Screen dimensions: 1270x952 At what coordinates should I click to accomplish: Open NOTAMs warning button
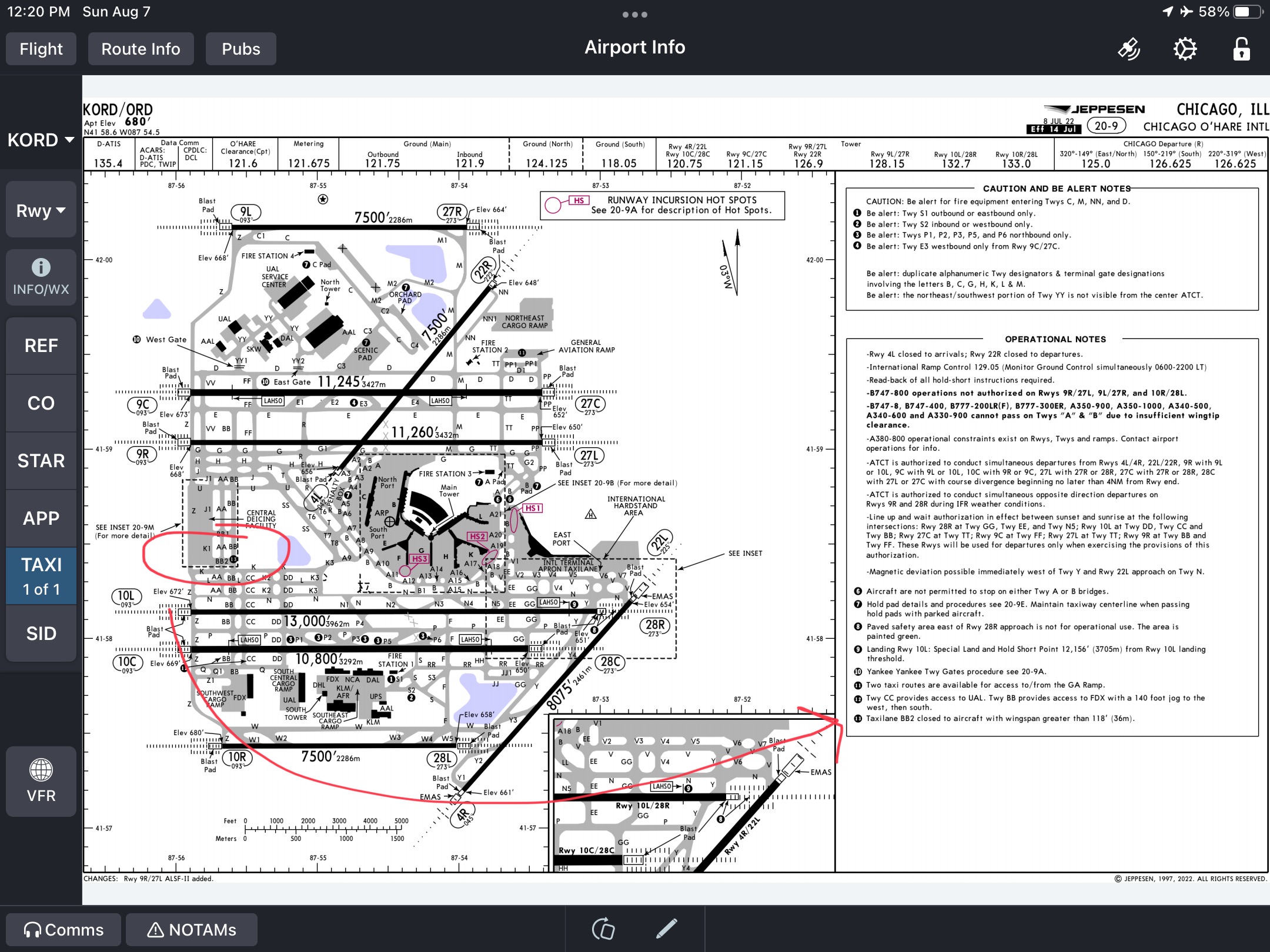coord(192,930)
